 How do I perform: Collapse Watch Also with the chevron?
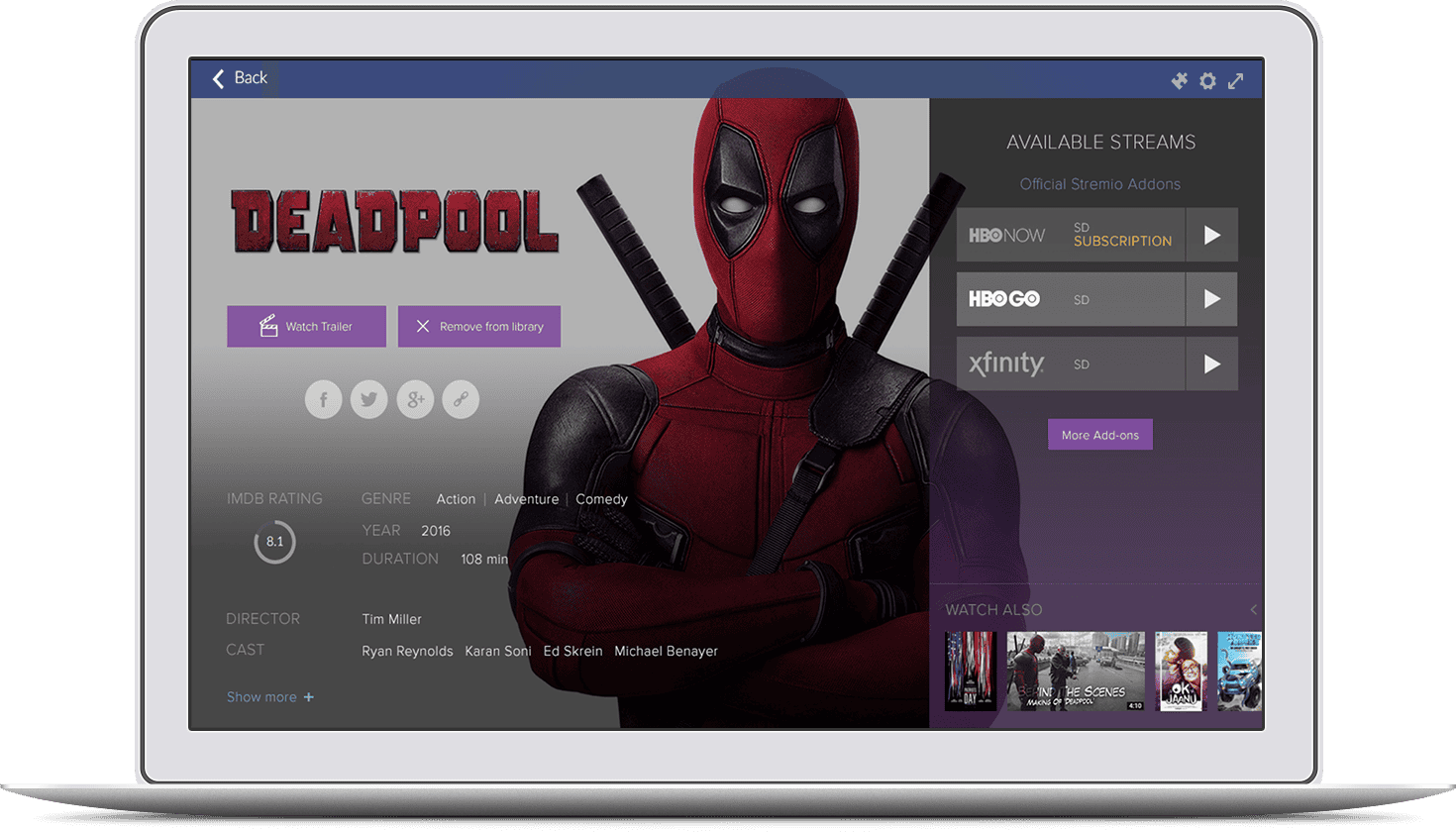tap(1253, 610)
